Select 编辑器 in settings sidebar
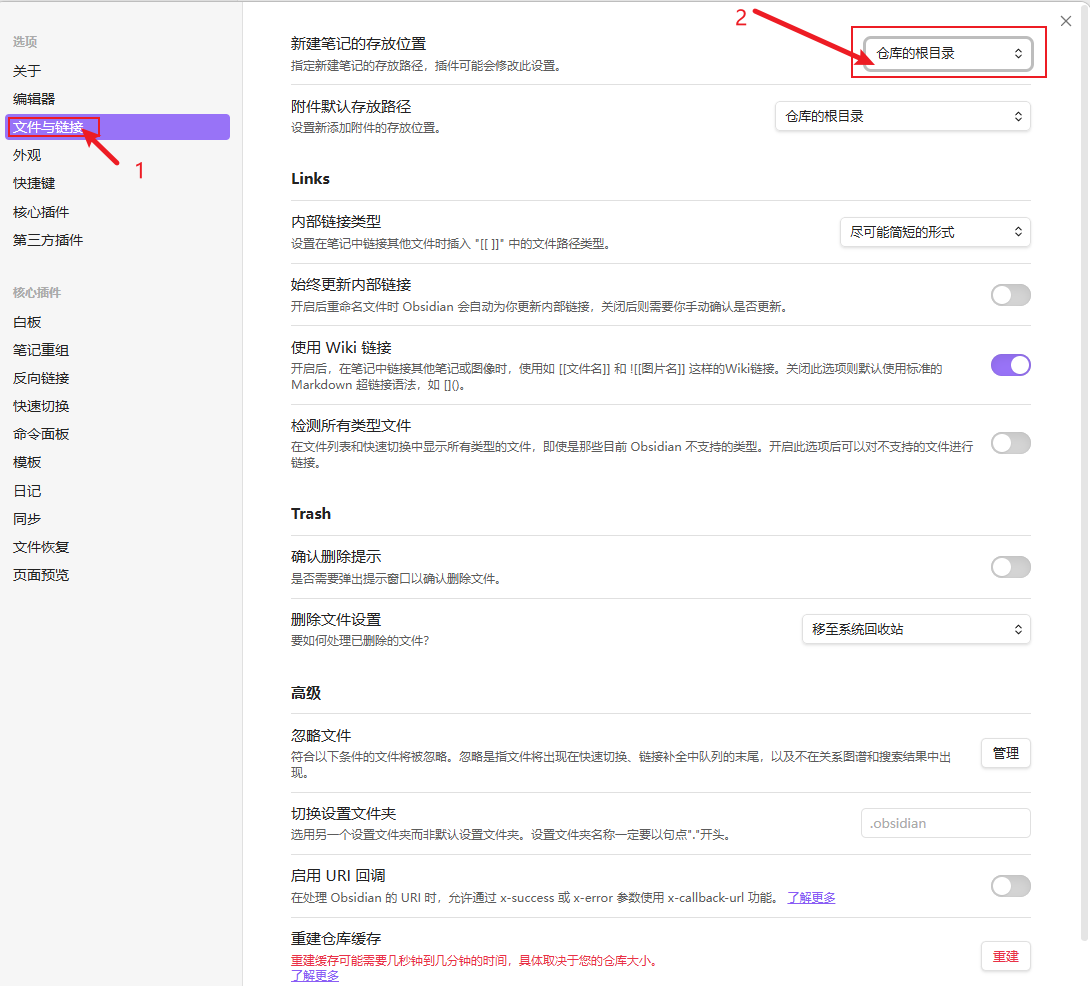Viewport: 1090px width, 986px height. 34,99
